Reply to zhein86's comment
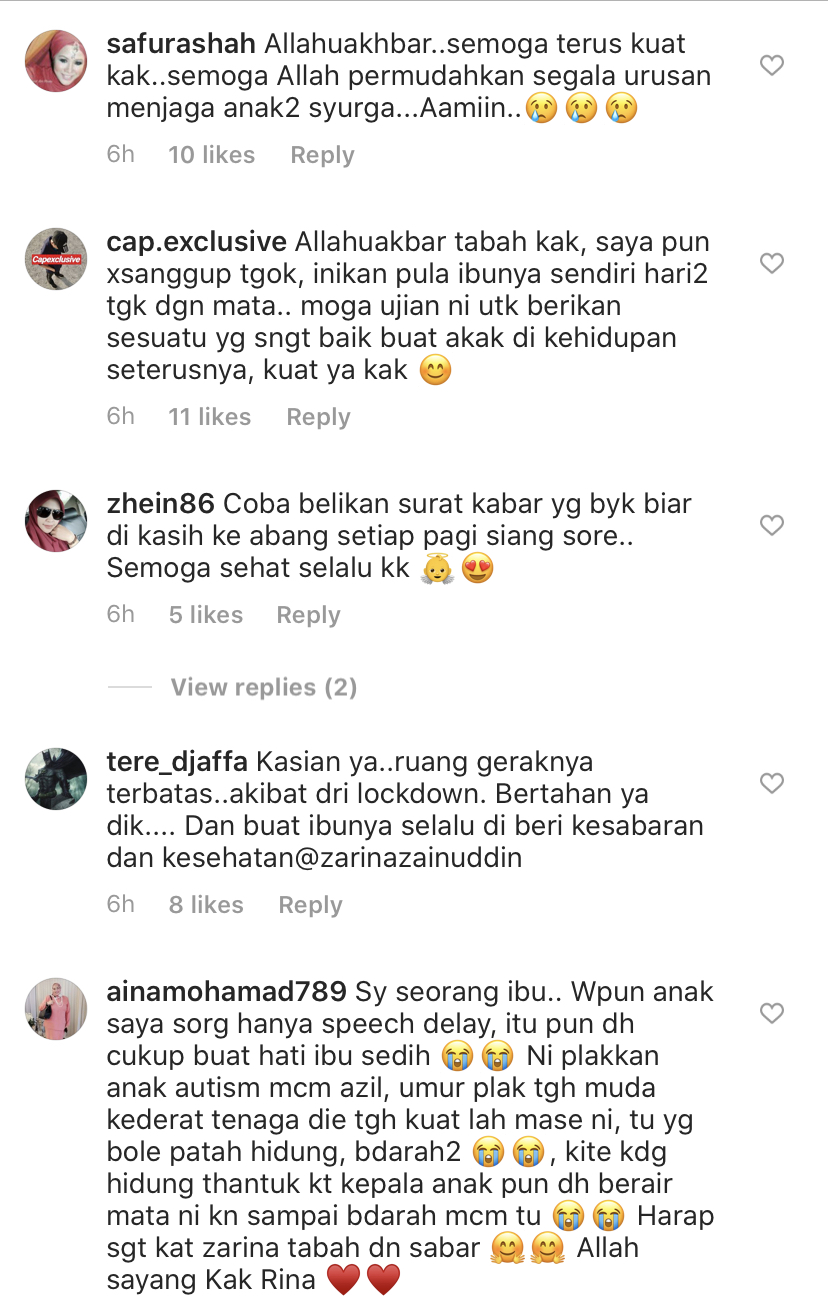 tap(308, 615)
